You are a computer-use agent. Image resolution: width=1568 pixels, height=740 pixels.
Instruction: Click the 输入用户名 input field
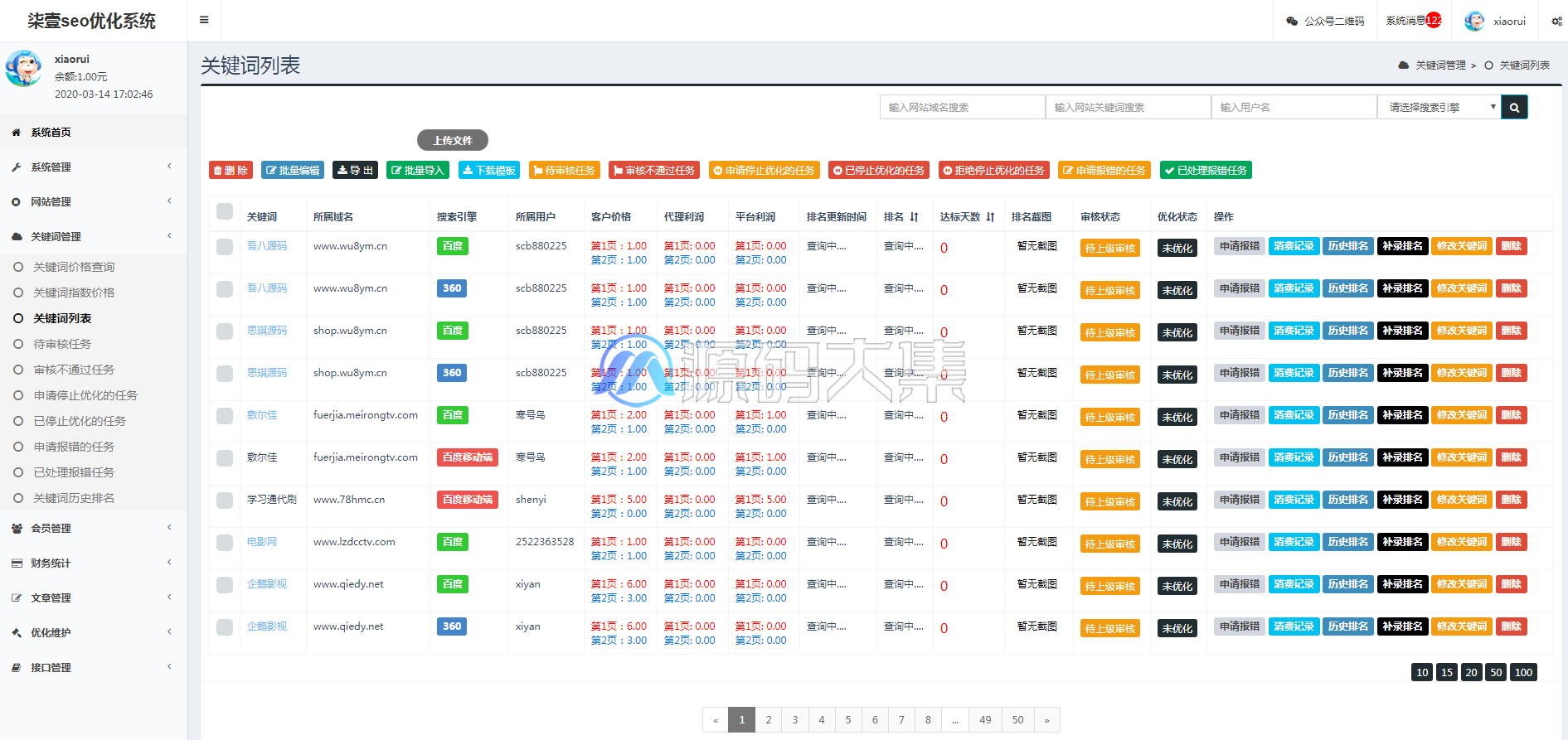(x=1294, y=107)
